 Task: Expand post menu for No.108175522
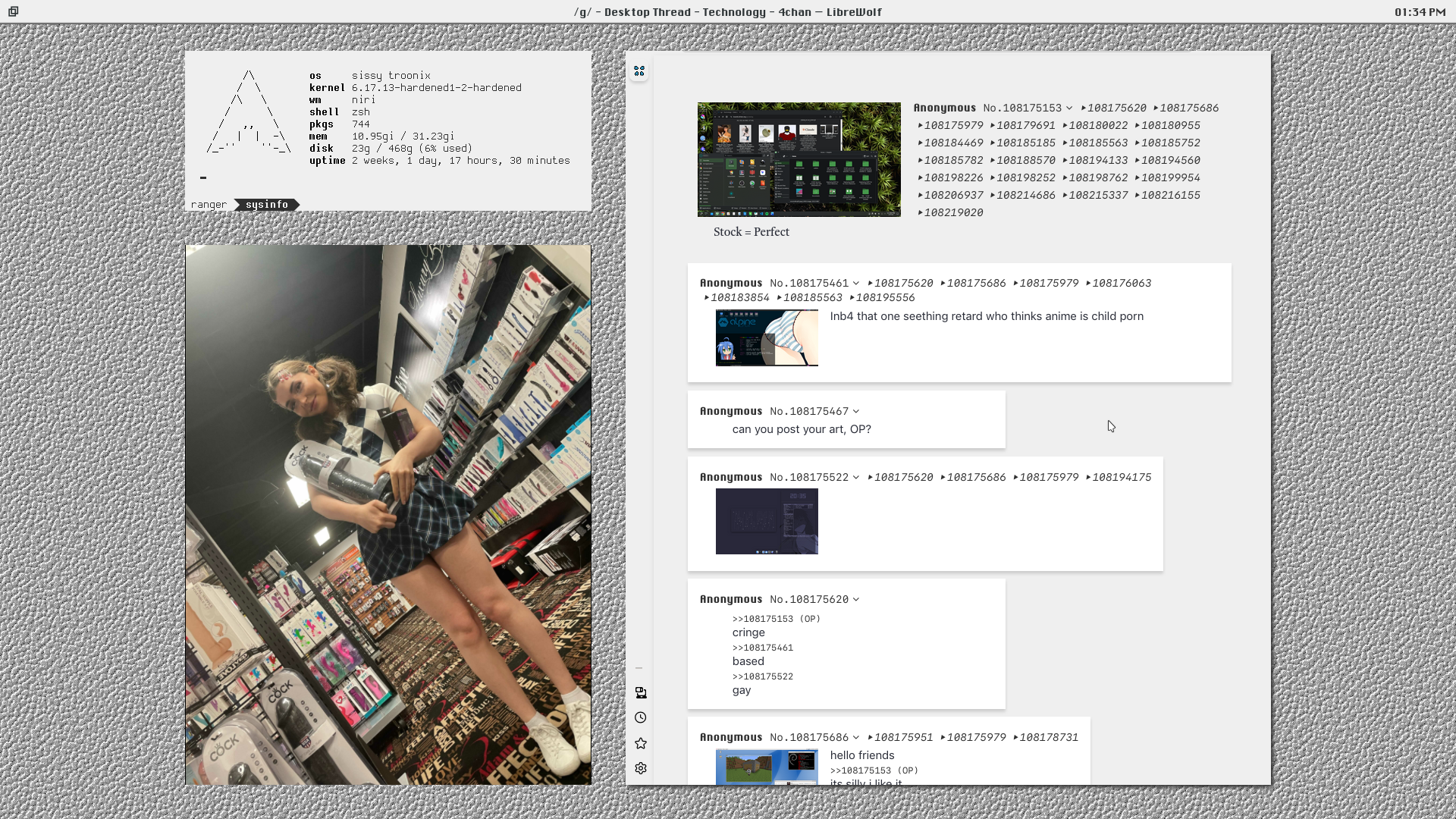(856, 477)
